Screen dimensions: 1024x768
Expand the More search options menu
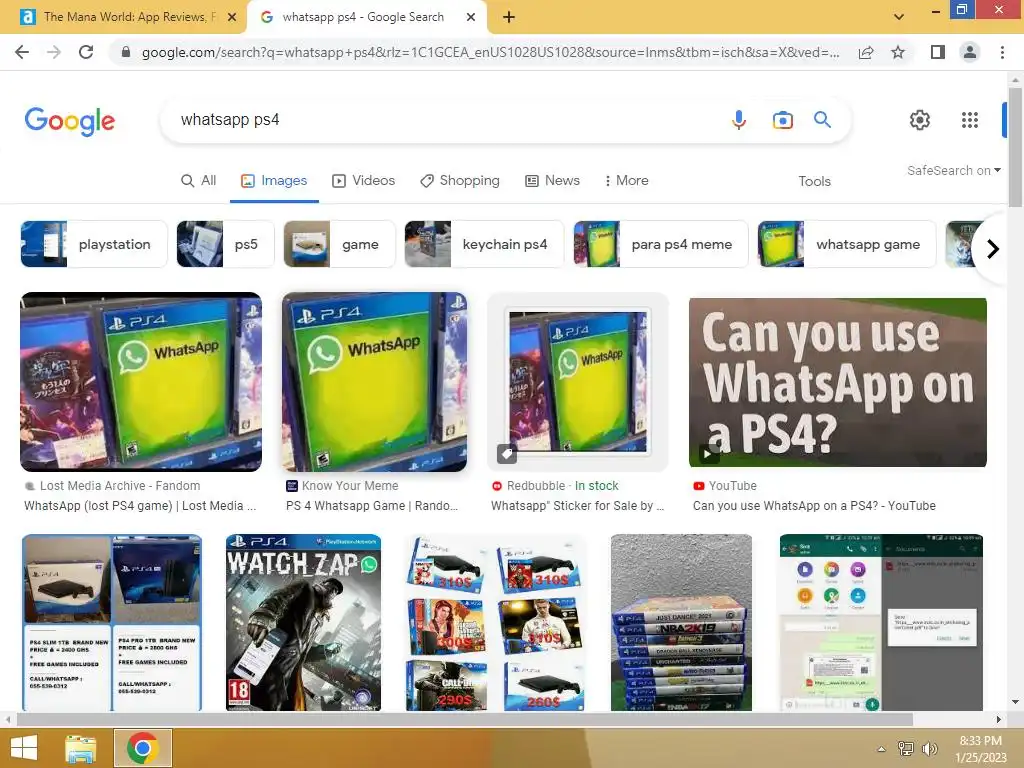pyautogui.click(x=626, y=181)
